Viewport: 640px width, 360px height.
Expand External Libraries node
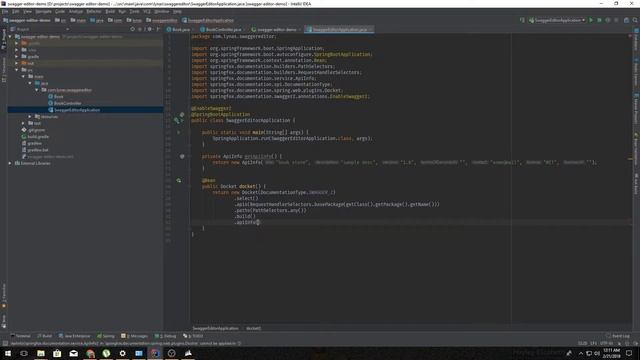[10, 163]
